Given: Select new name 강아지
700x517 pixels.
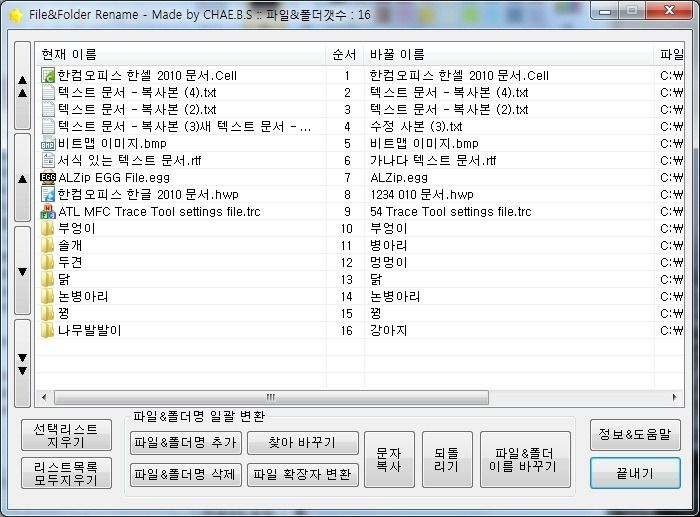Looking at the screenshot, I should tap(388, 330).
